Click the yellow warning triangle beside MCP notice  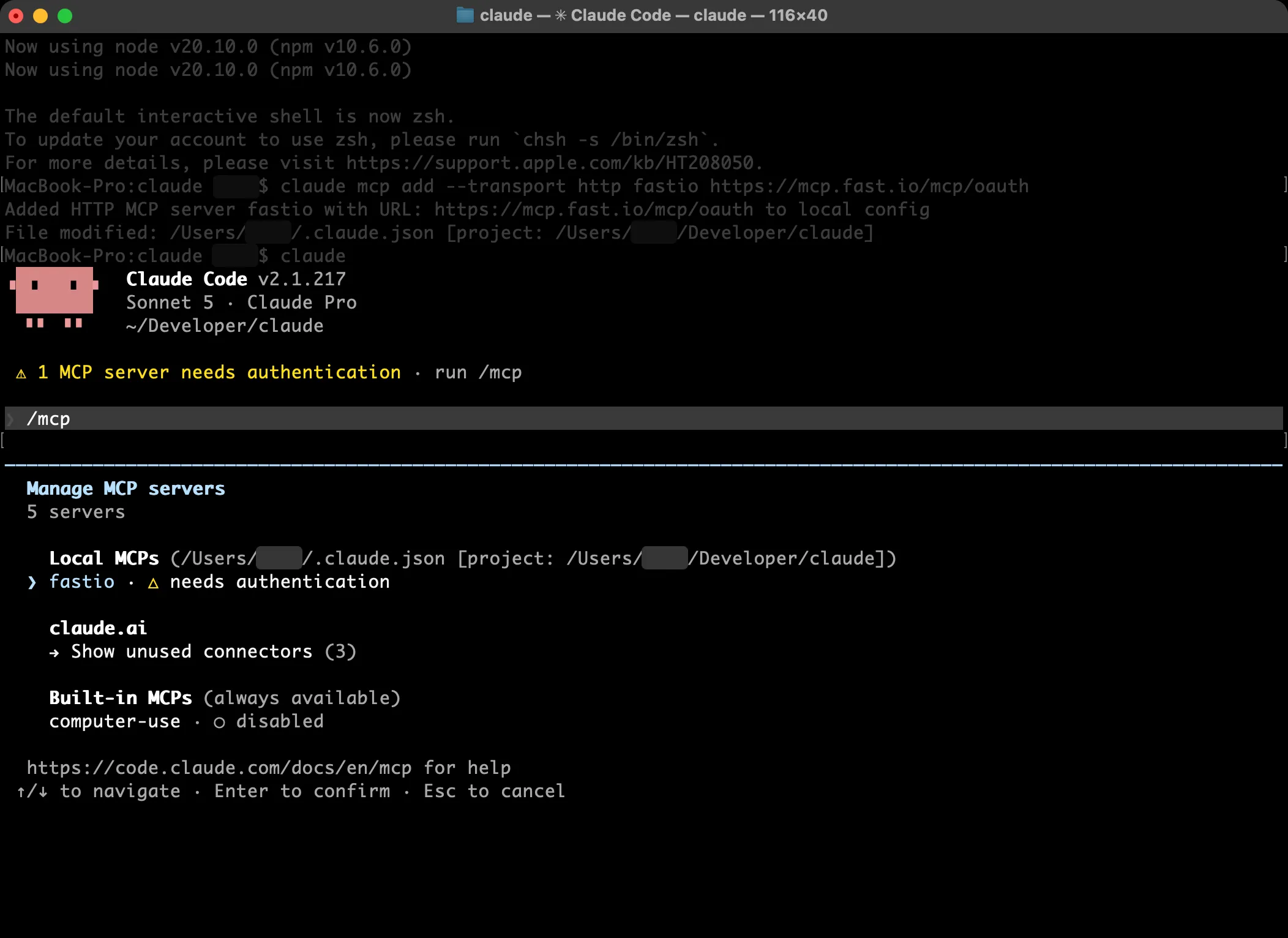tap(21, 373)
